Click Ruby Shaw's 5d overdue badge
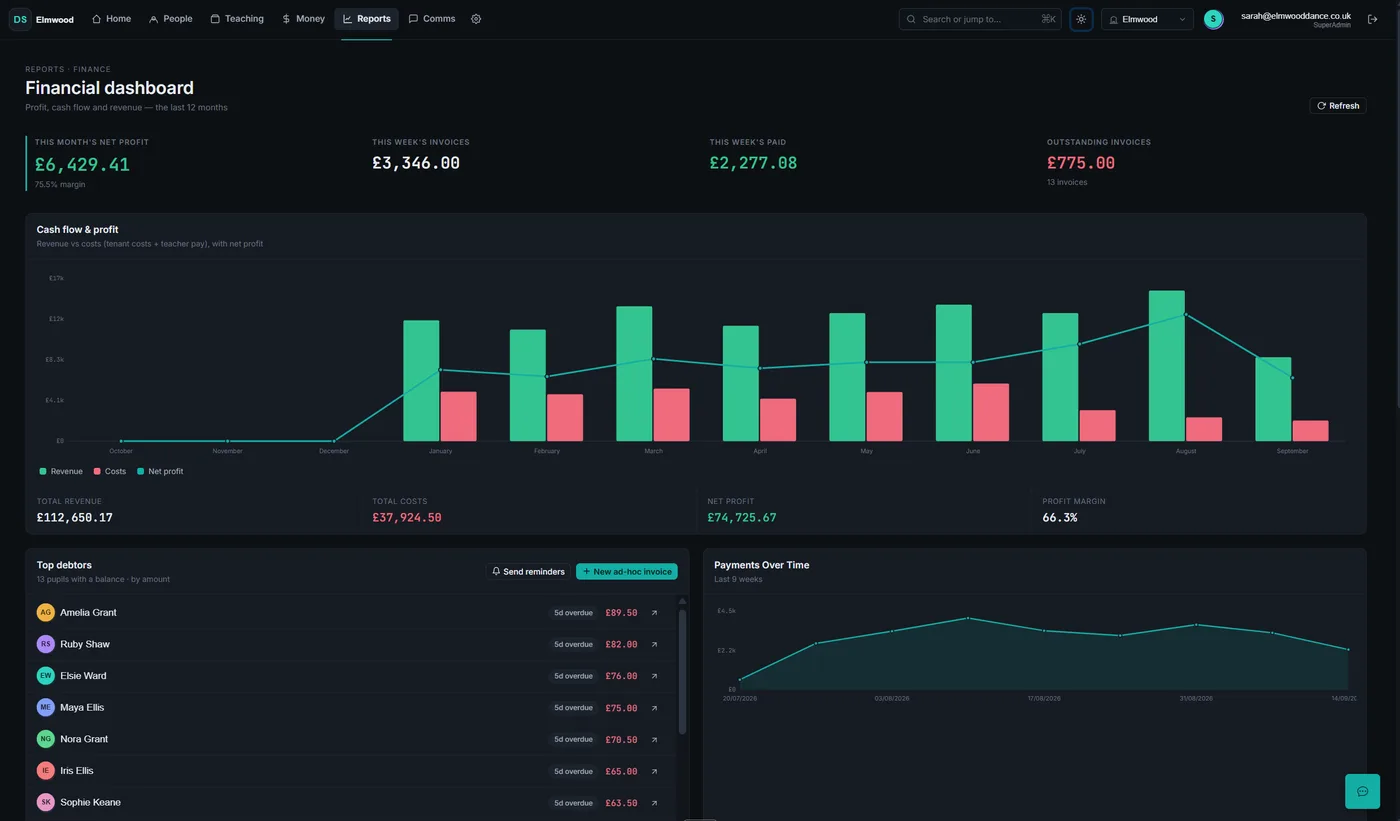 click(573, 645)
